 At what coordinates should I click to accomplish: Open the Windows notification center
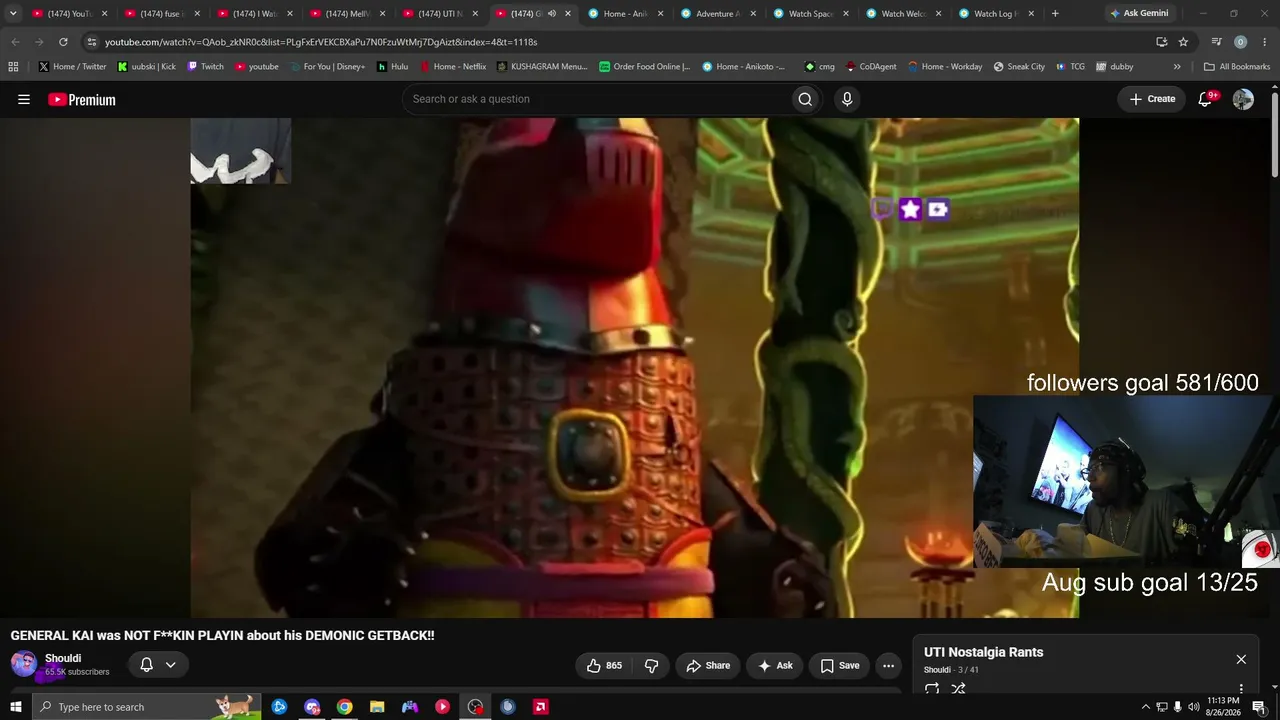pyautogui.click(x=1259, y=707)
